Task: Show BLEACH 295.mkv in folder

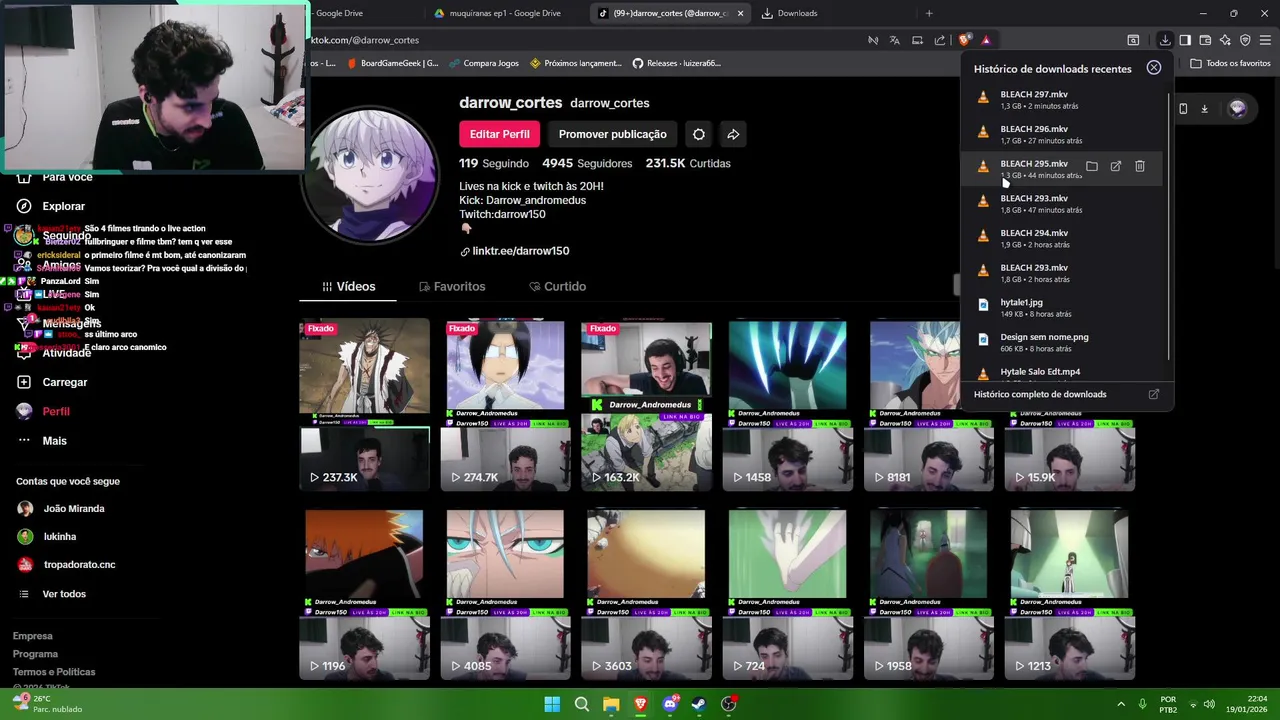Action: 1092,166
